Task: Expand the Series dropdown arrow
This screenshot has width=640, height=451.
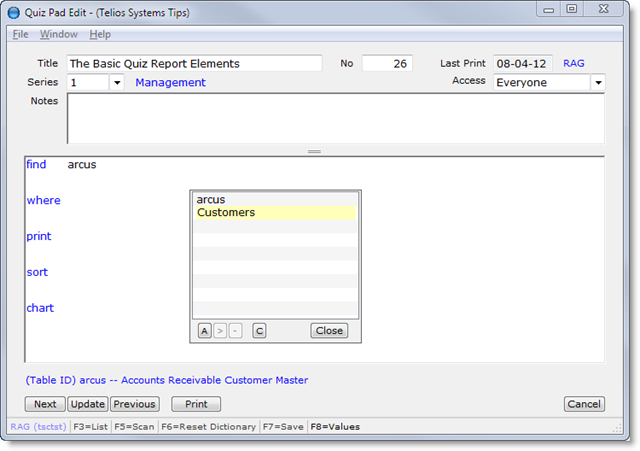Action: coord(117,83)
